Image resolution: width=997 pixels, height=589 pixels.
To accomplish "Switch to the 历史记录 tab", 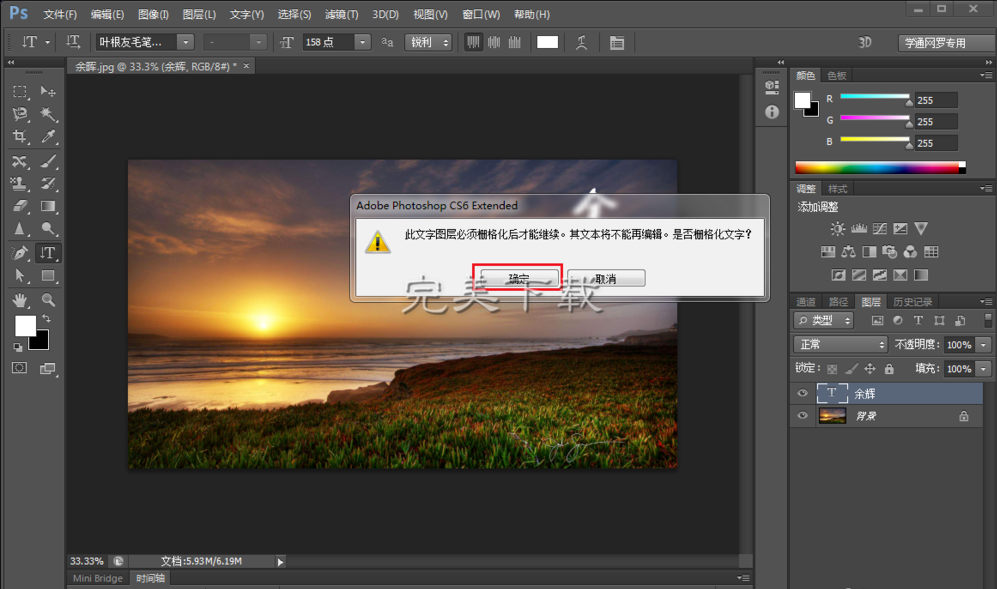I will [912, 302].
